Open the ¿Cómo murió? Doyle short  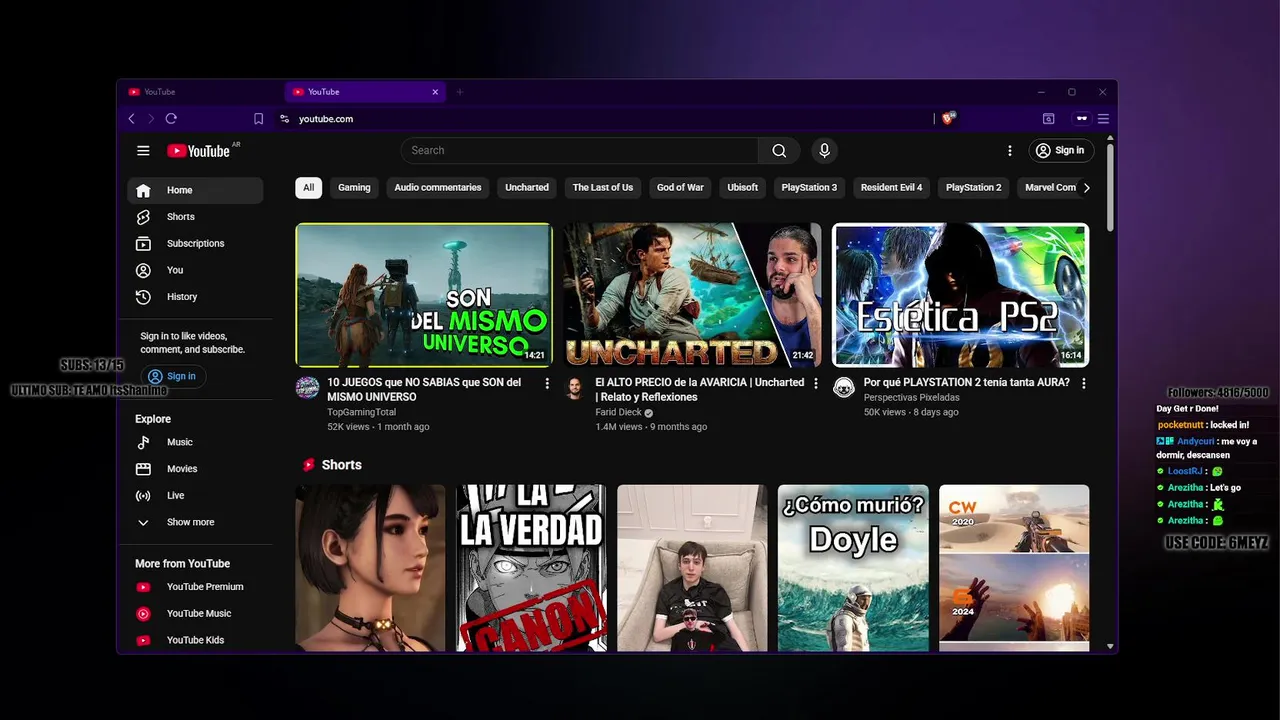pos(853,568)
